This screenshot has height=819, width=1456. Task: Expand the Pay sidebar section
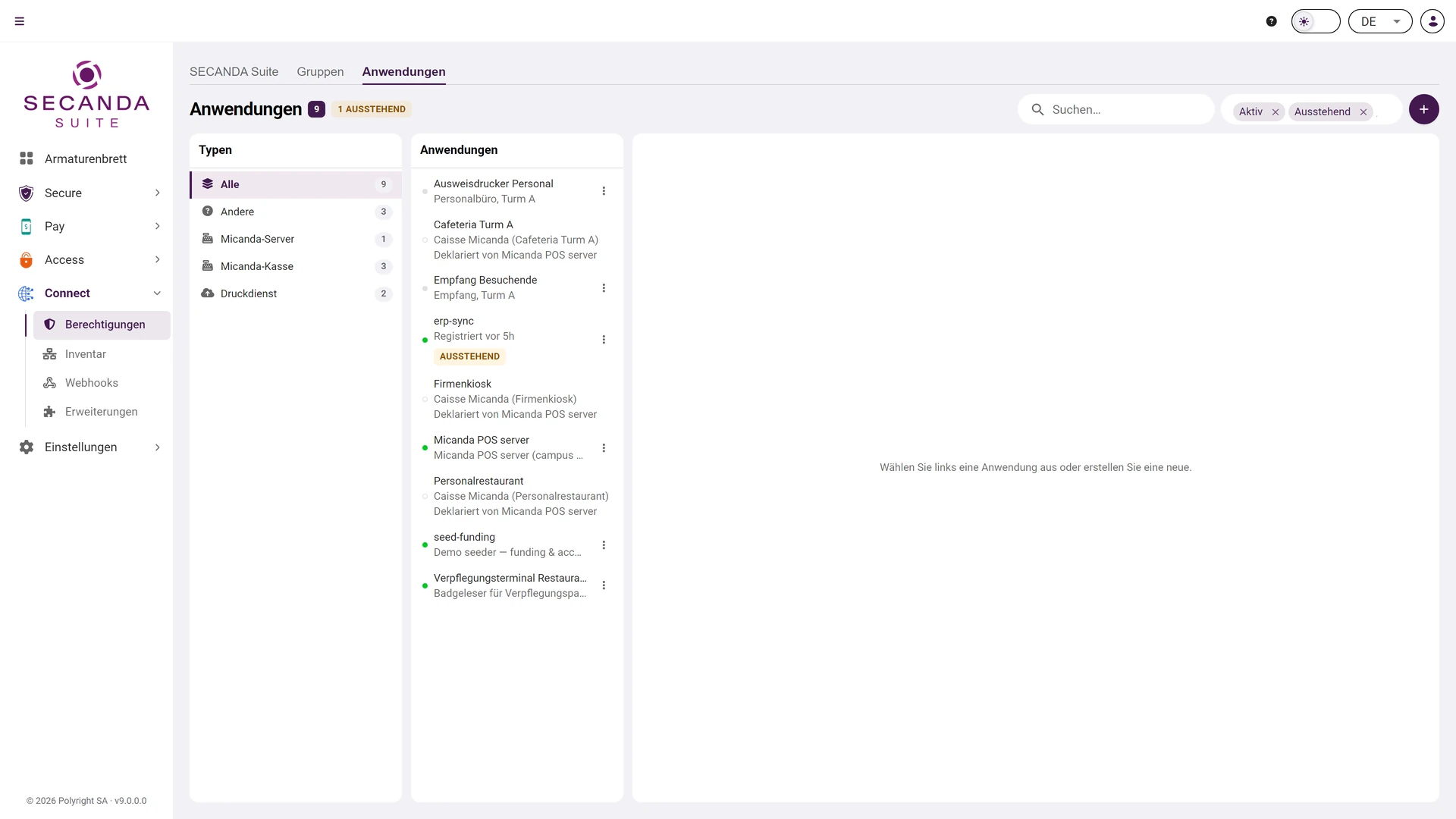pos(86,226)
